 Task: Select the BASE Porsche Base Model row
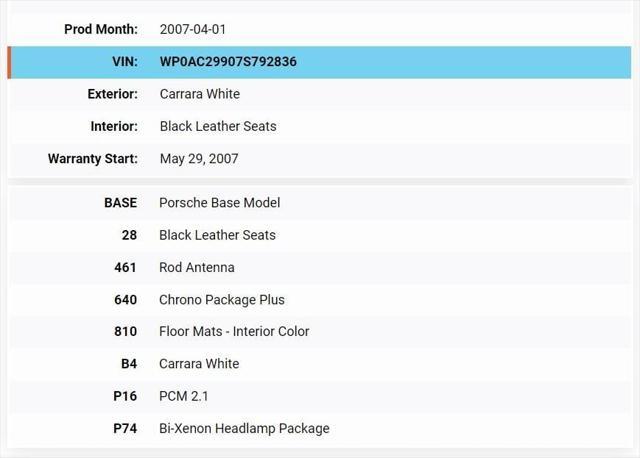click(x=320, y=203)
